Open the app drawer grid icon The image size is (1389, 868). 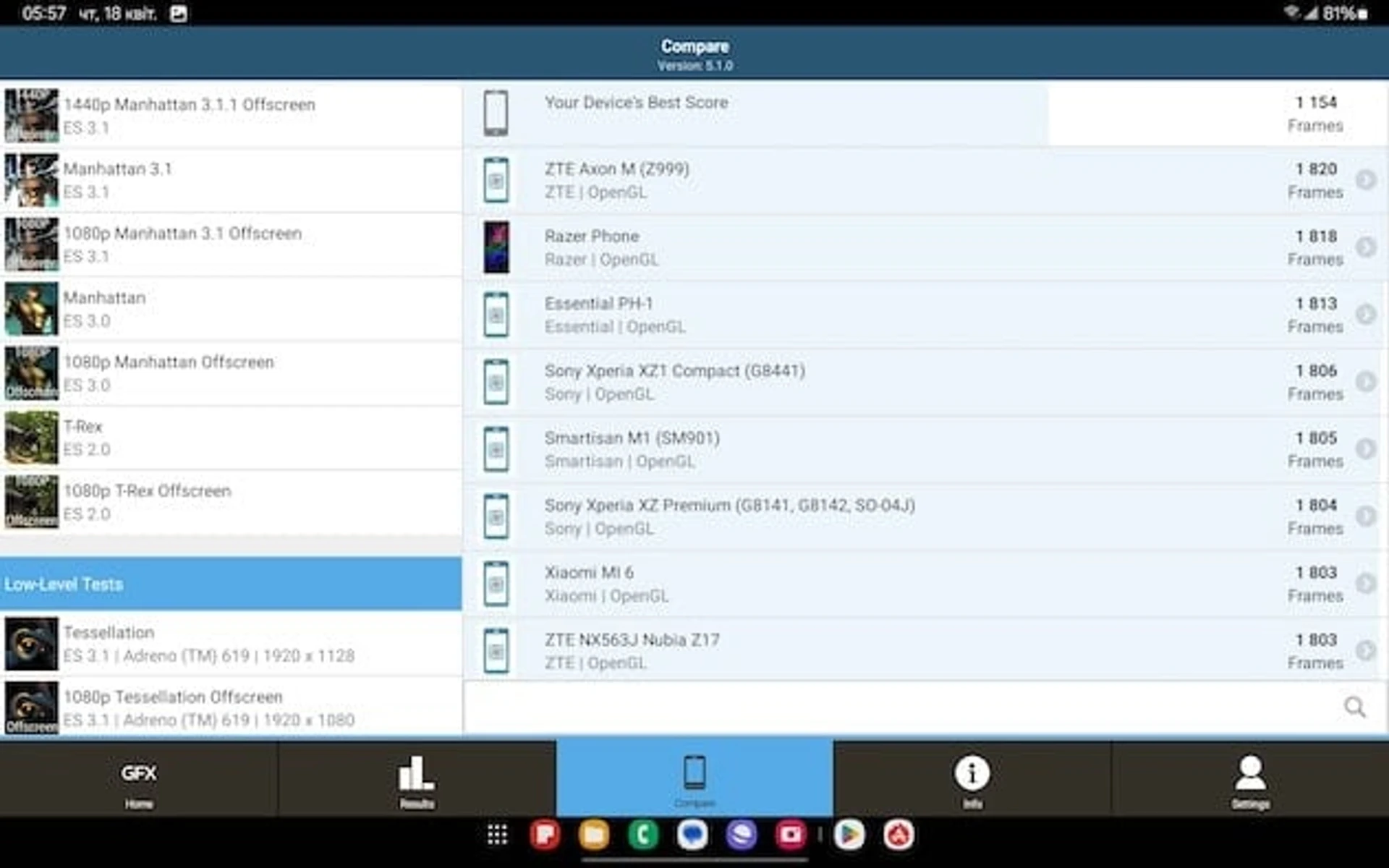pyautogui.click(x=497, y=835)
